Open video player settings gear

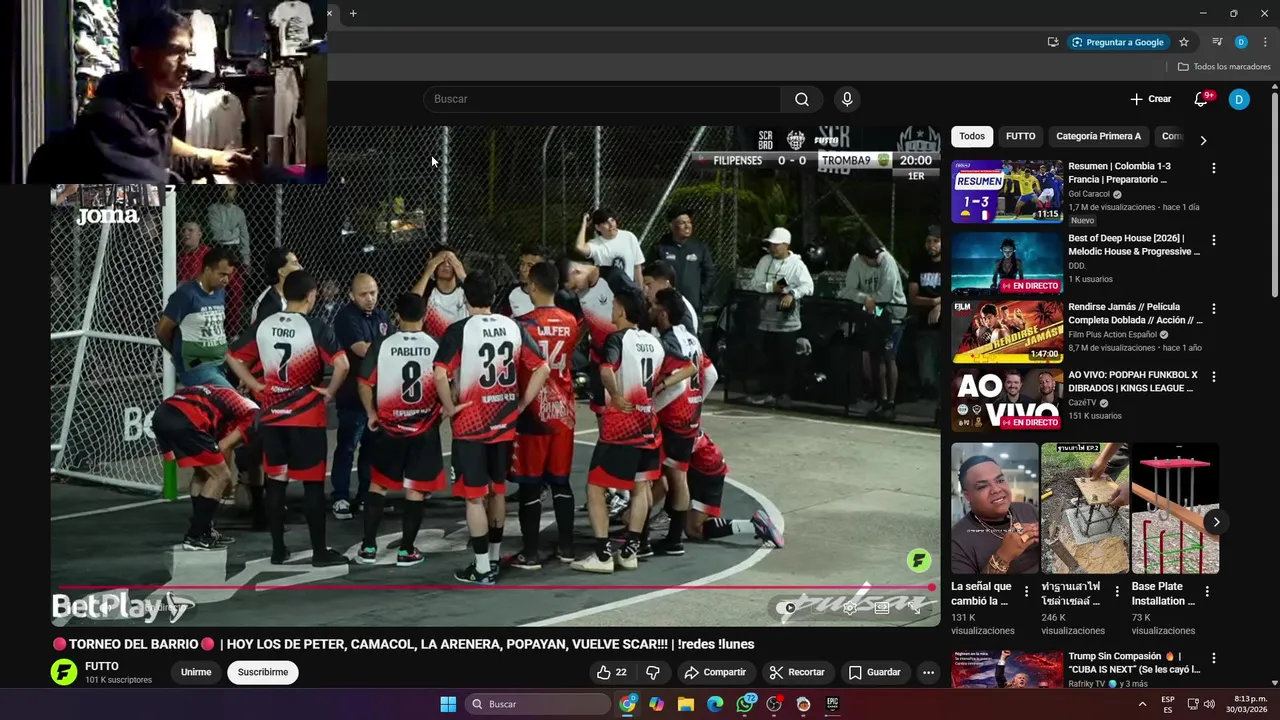coord(850,607)
